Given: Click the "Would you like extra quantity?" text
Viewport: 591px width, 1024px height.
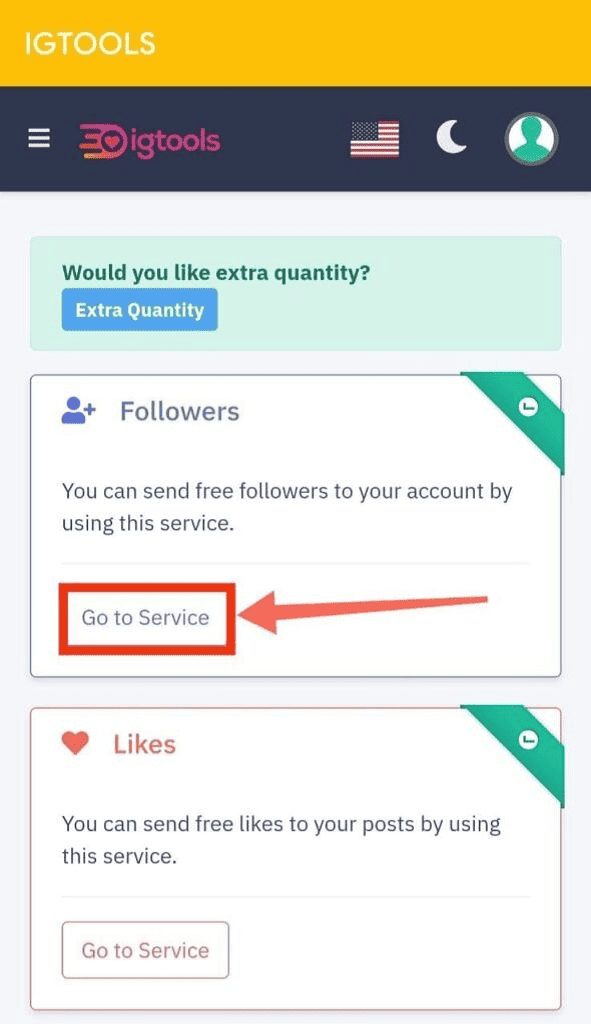Looking at the screenshot, I should coord(216,272).
